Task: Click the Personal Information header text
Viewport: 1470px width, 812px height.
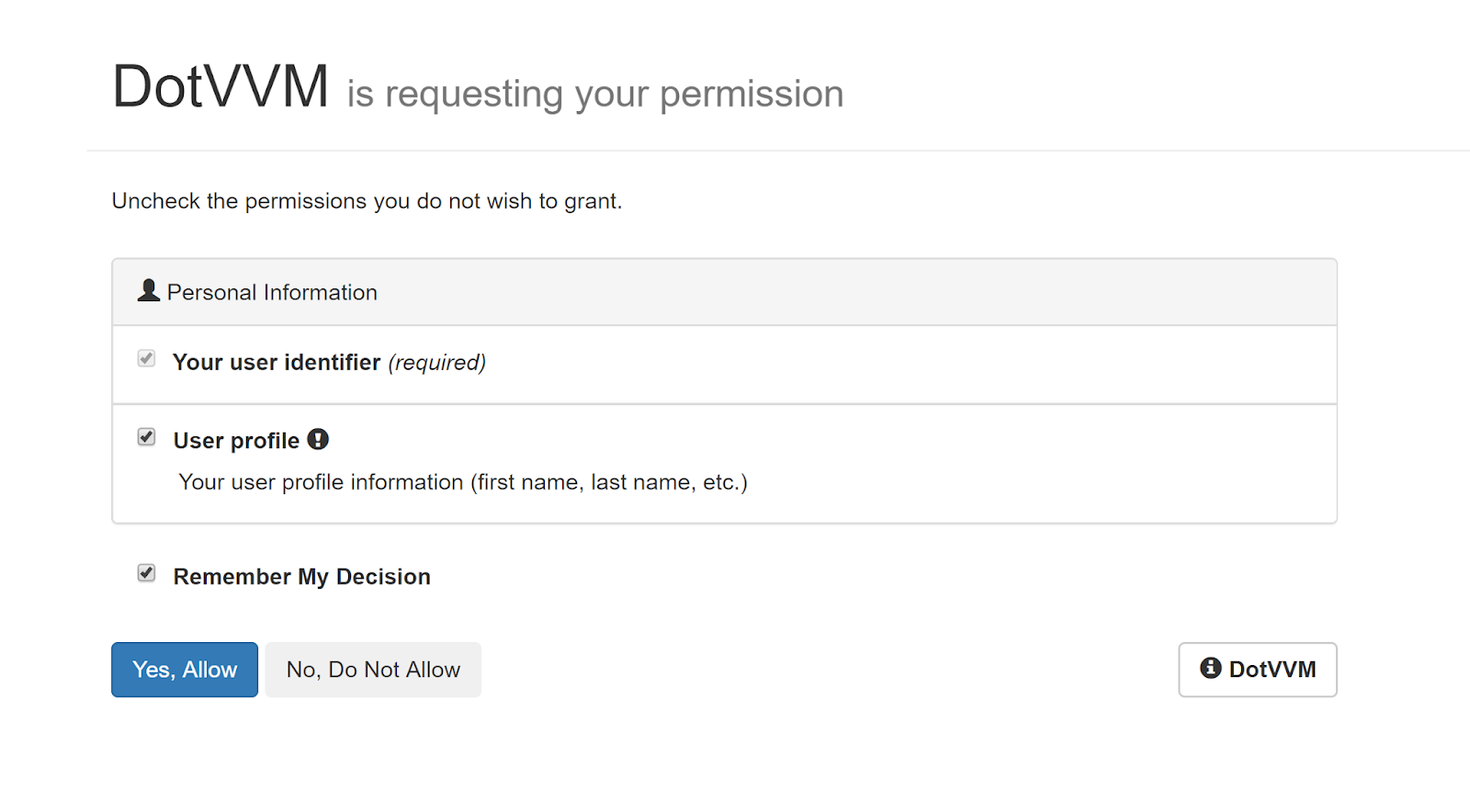Action: 272,292
